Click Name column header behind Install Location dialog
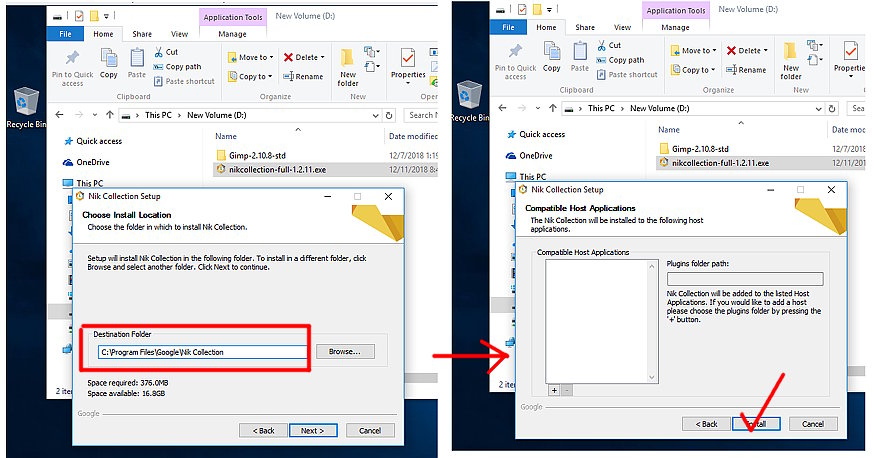The width and height of the screenshot is (874, 458). point(226,136)
